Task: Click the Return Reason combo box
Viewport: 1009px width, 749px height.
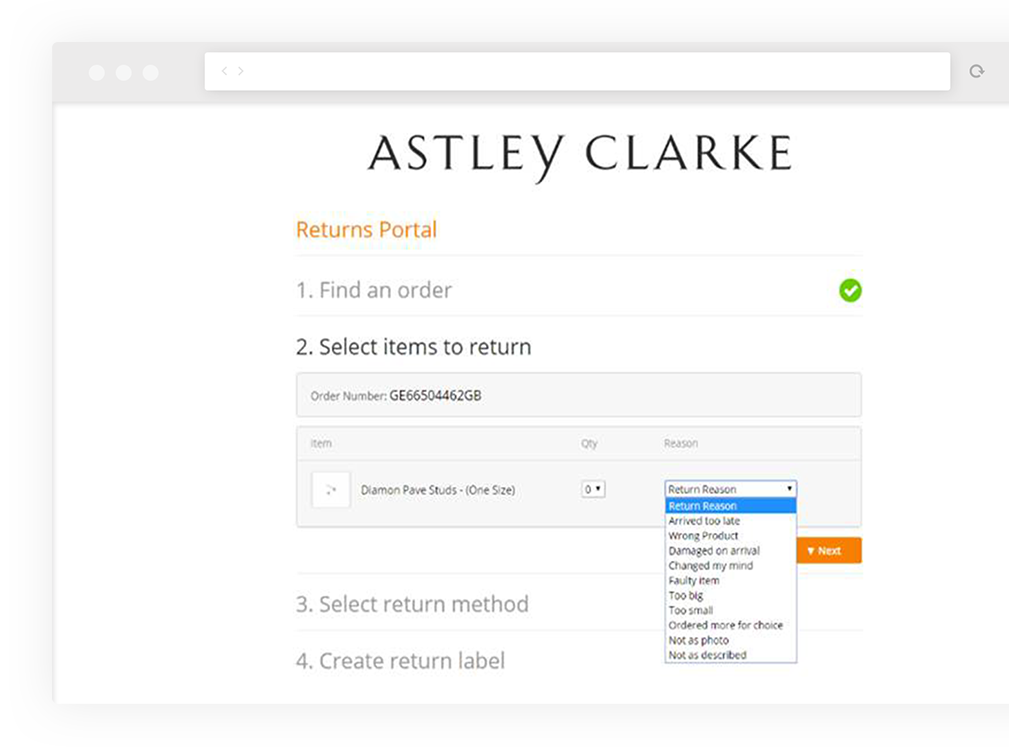Action: tap(730, 489)
